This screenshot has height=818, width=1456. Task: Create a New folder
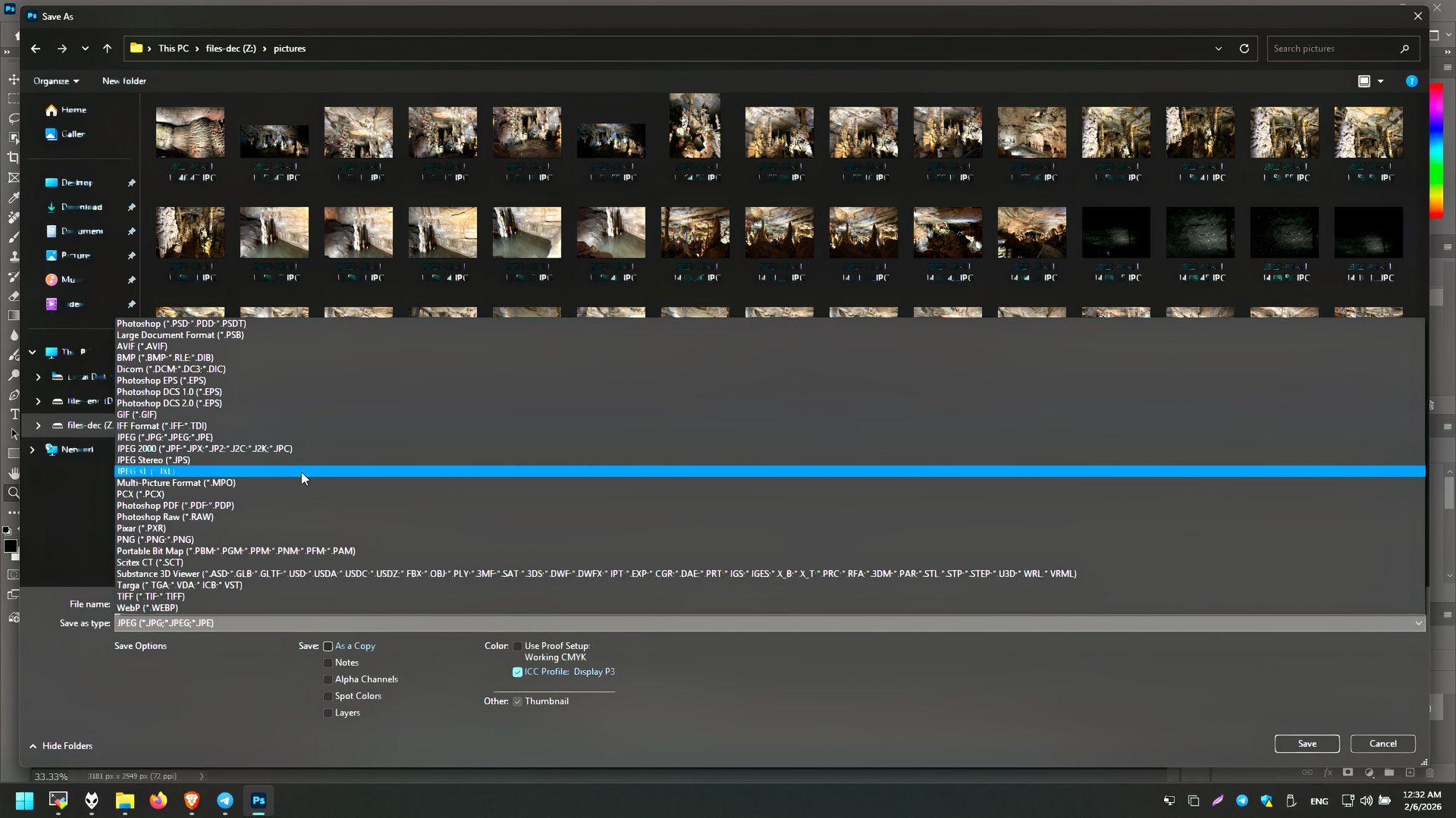[x=124, y=81]
